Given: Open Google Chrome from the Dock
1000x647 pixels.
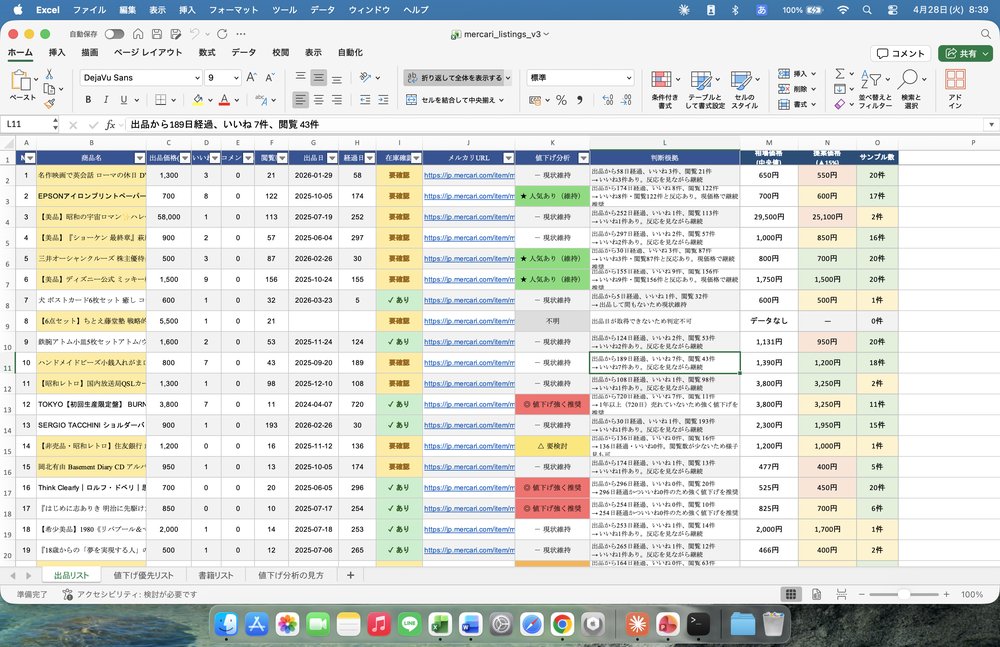Looking at the screenshot, I should point(562,624).
